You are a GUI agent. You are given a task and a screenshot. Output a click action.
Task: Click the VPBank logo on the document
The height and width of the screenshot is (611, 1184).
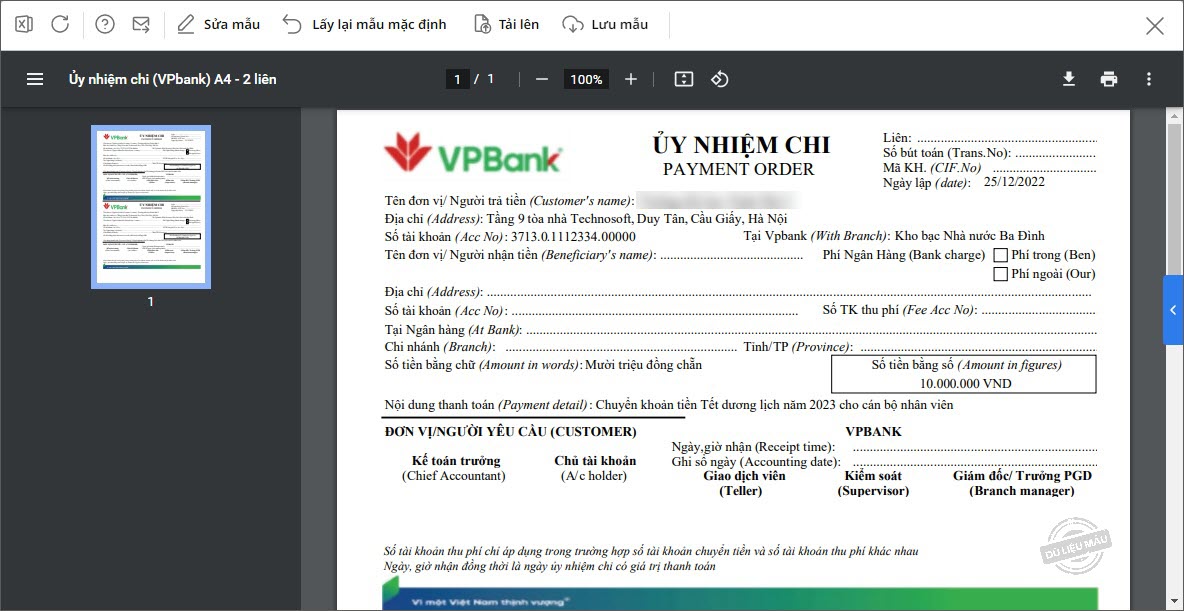pyautogui.click(x=473, y=153)
